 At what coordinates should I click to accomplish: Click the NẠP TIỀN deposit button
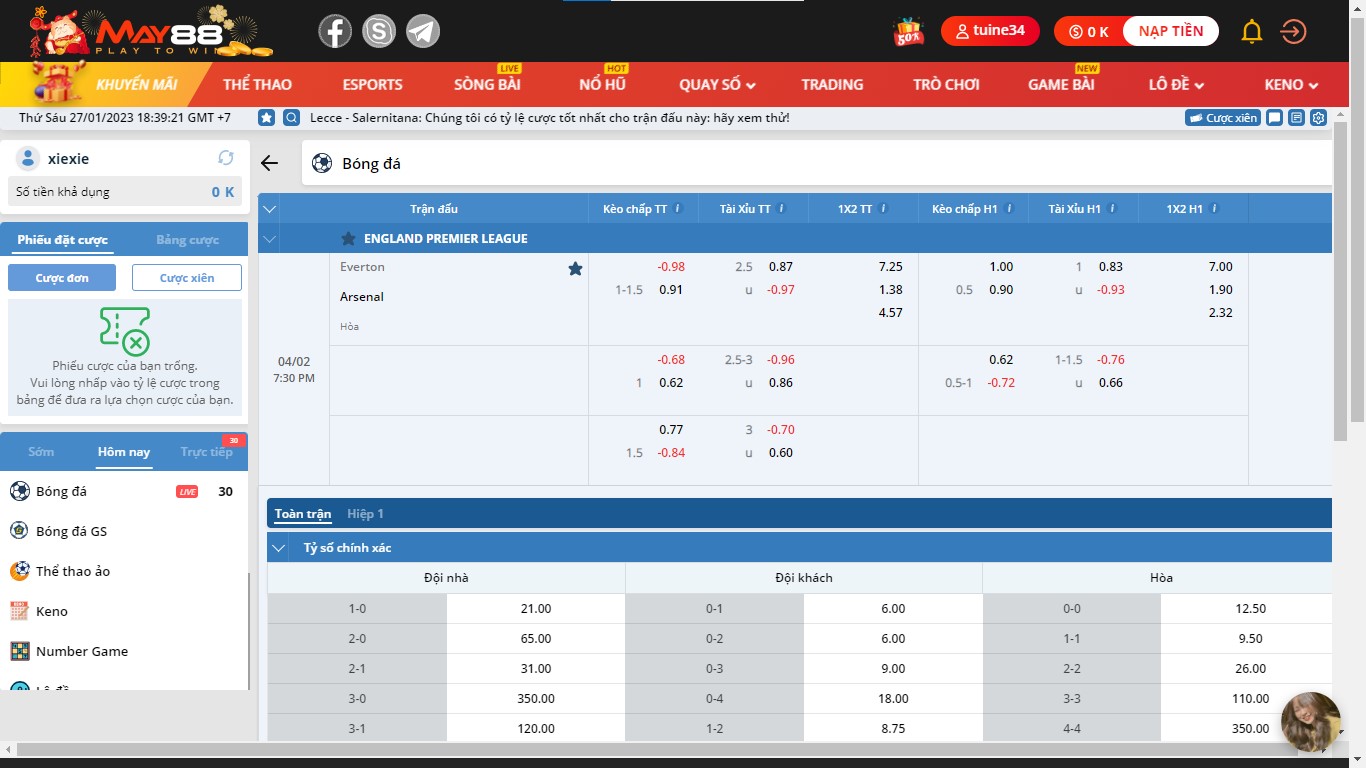1171,31
